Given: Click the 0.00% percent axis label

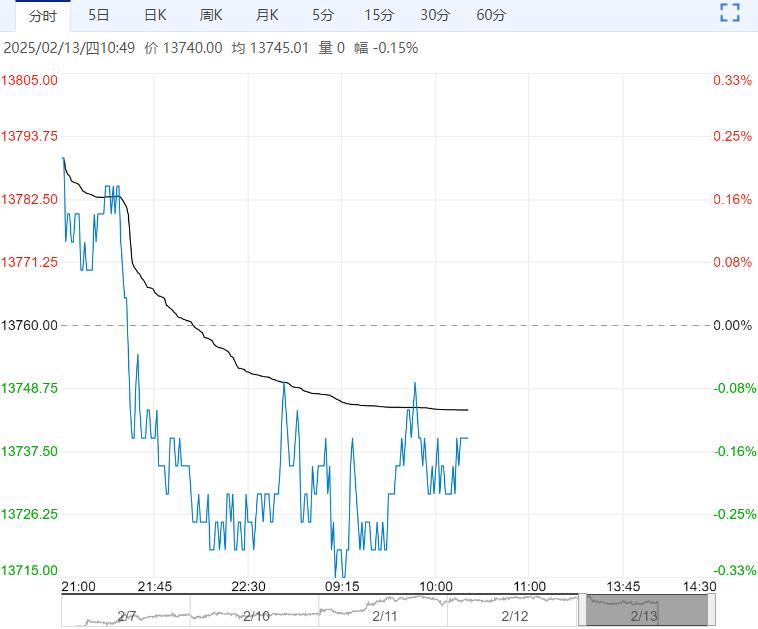Looking at the screenshot, I should tap(732, 325).
